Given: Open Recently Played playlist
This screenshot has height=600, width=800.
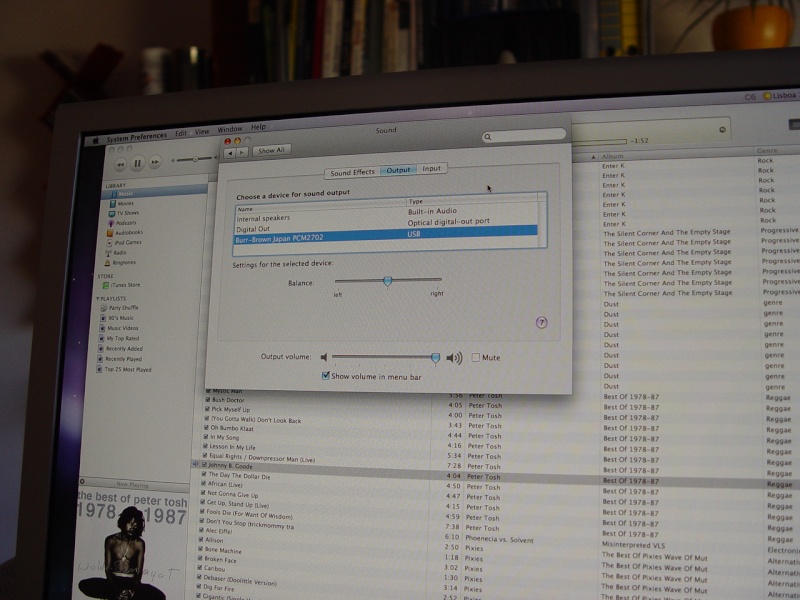Looking at the screenshot, I should [123, 359].
